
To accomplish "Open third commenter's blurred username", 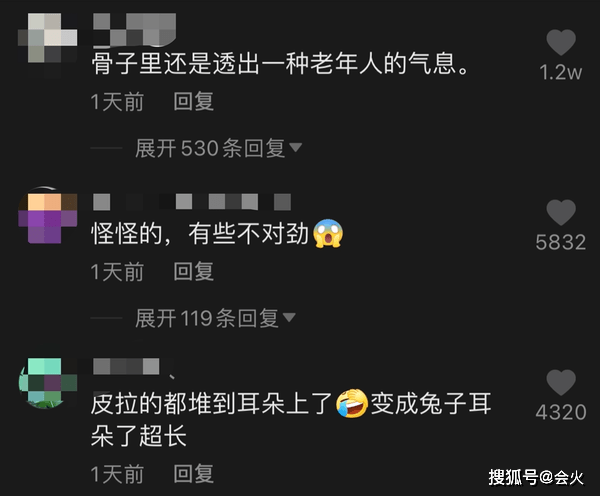I will coord(126,366).
